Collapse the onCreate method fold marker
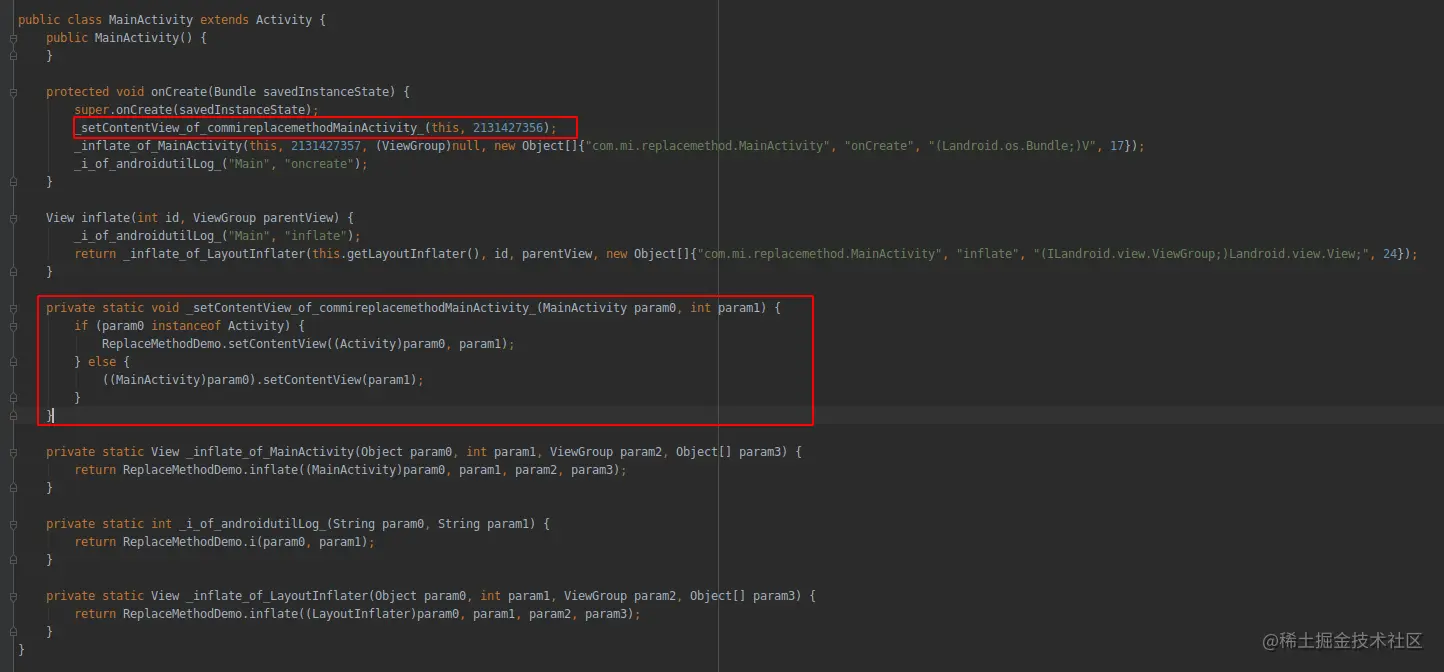Image resolution: width=1444 pixels, height=672 pixels. [14, 92]
